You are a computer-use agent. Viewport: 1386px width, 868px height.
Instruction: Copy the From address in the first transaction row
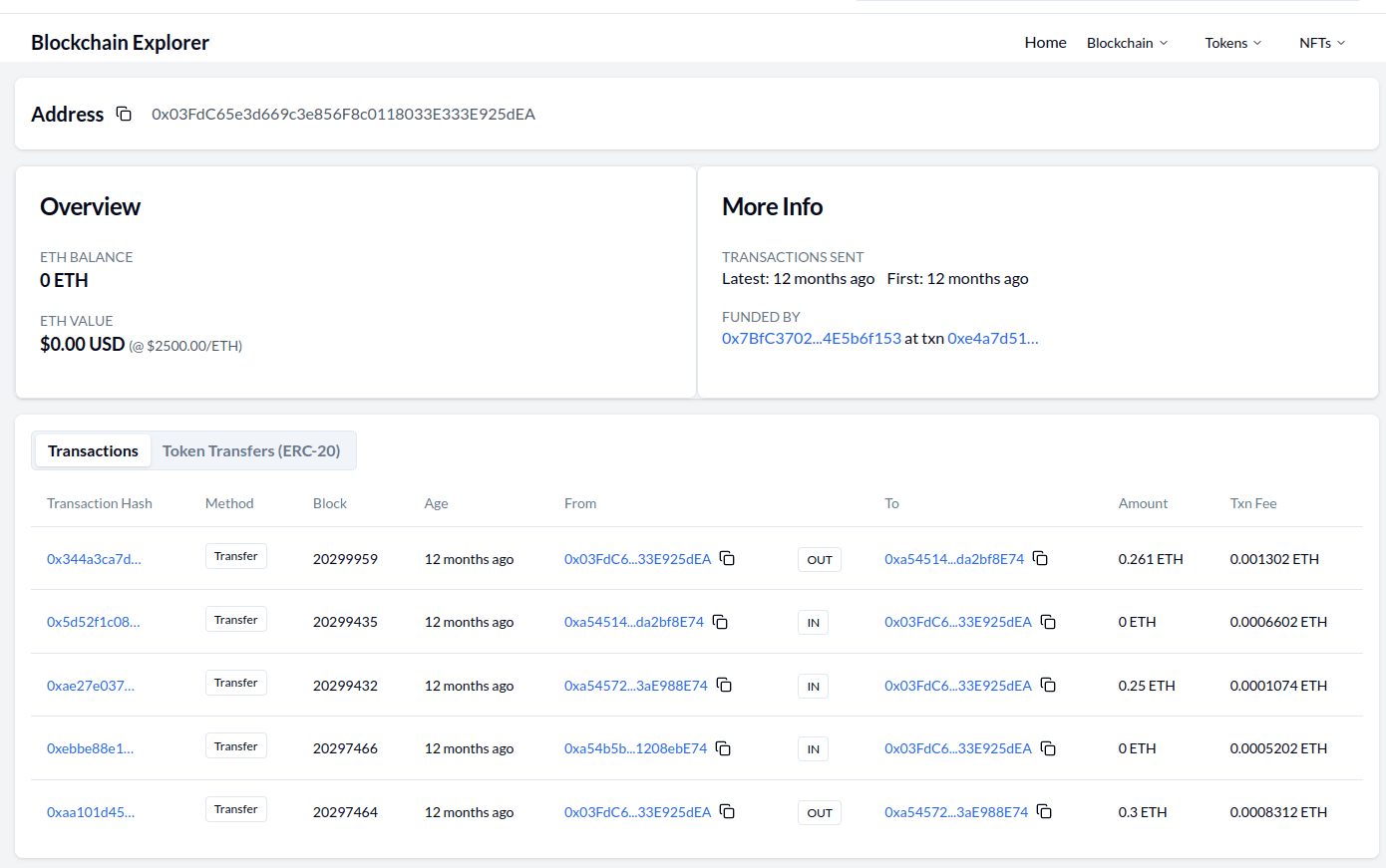[x=727, y=558]
